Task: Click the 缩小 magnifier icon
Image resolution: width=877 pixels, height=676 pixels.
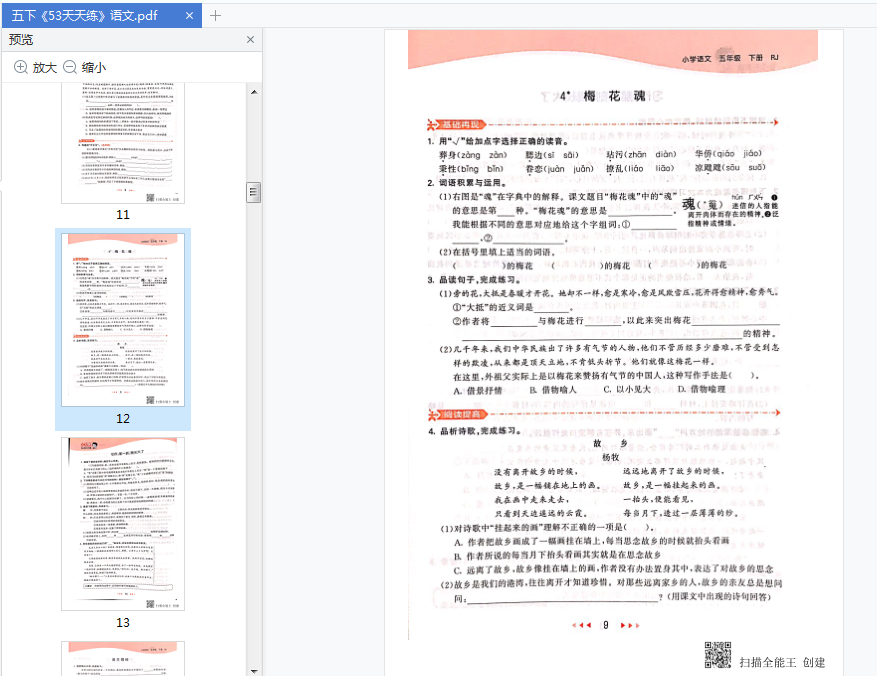Action: 70,67
